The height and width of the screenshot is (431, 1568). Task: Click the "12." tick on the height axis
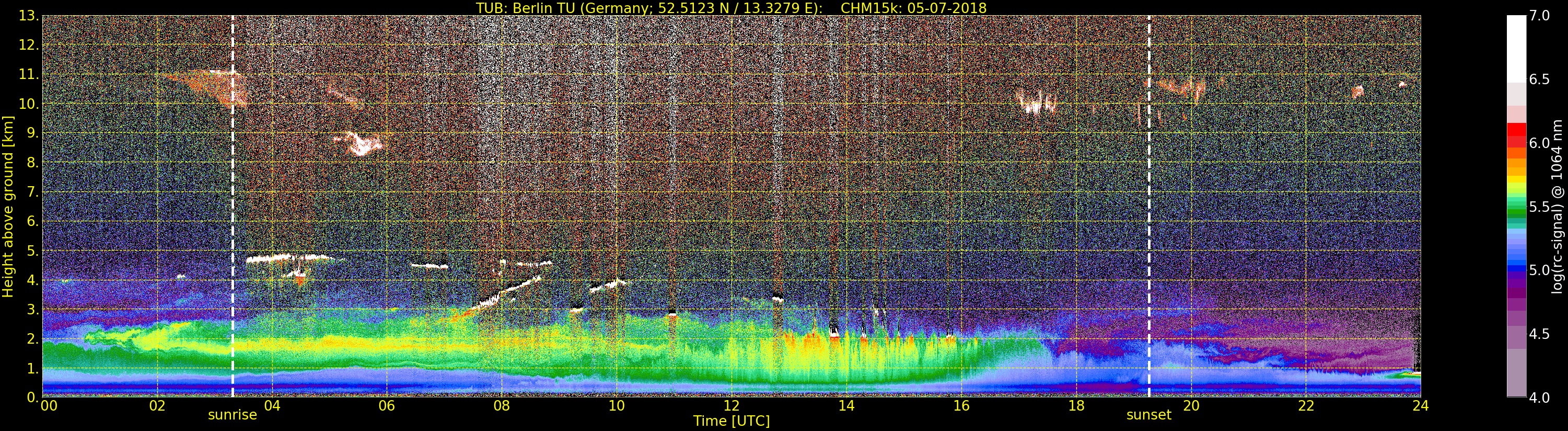click(28, 45)
